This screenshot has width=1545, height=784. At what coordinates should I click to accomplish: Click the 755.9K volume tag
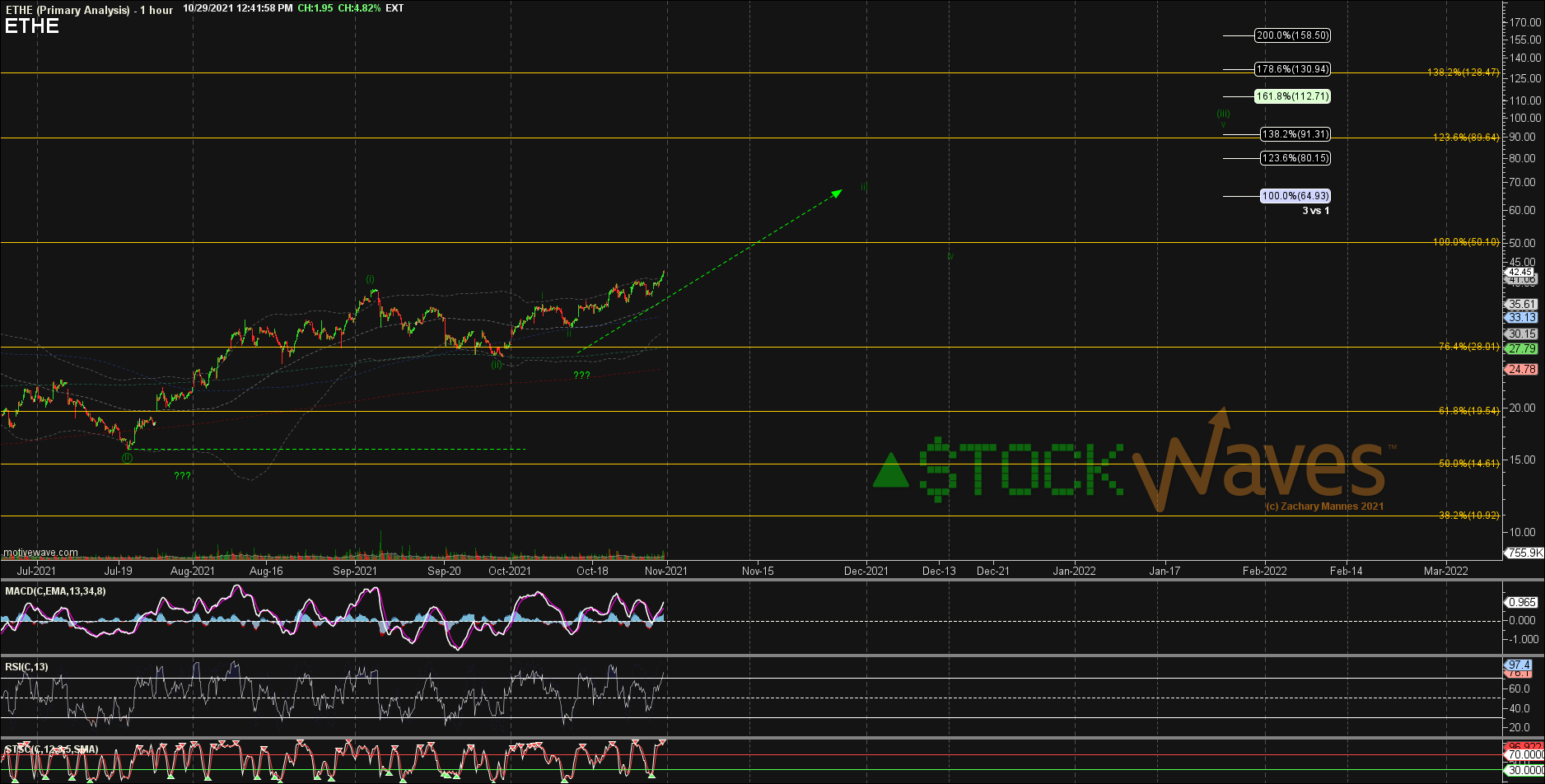click(x=1523, y=553)
